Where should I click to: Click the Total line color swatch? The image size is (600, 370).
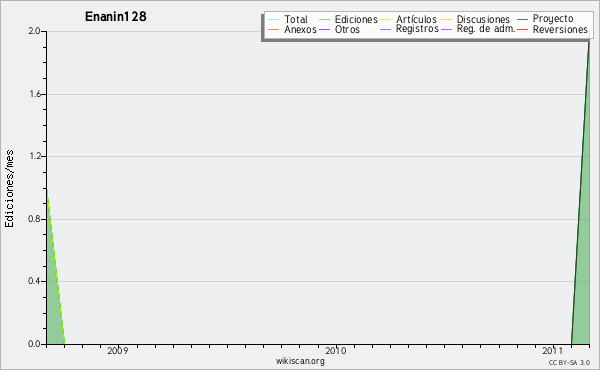274,20
